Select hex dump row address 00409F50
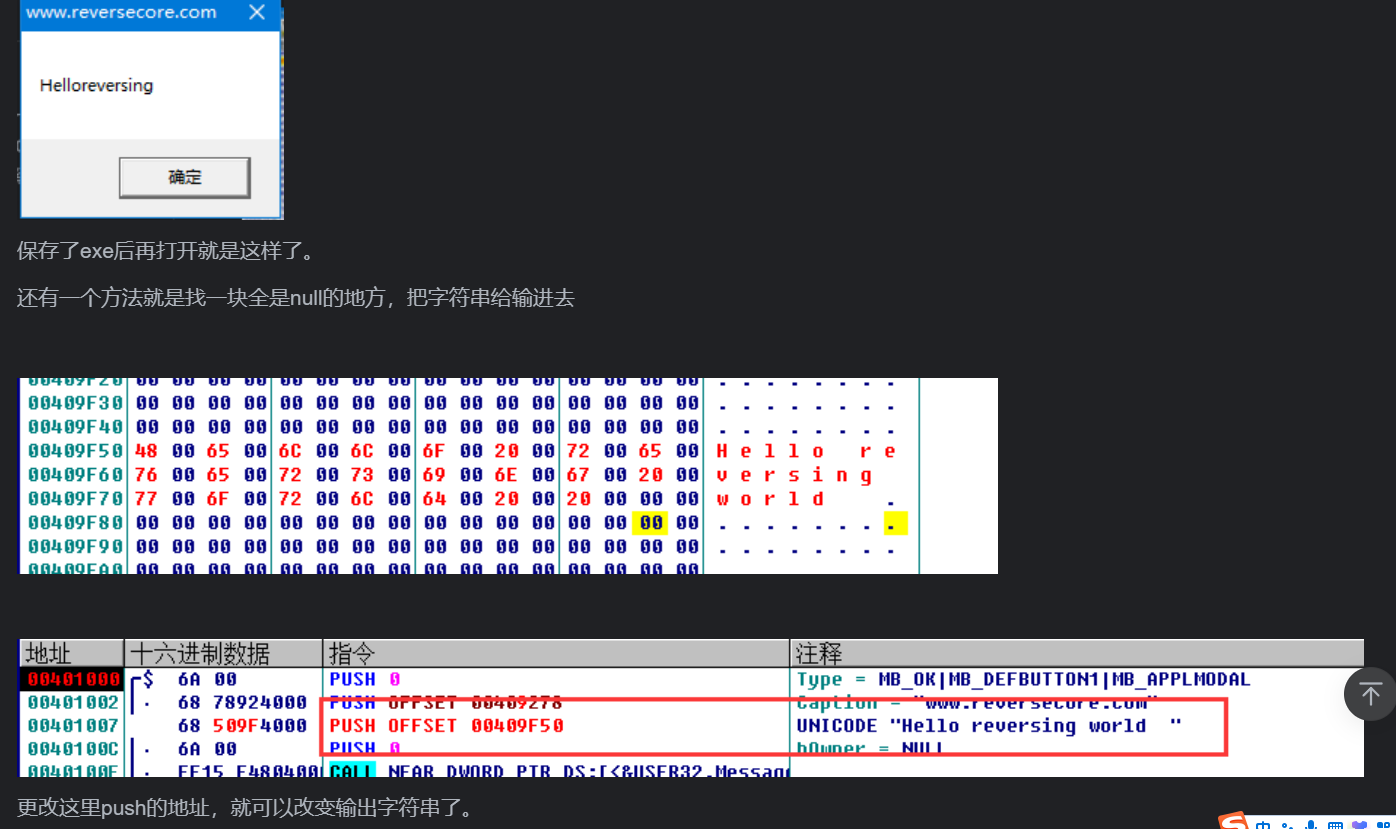Image resolution: width=1396 pixels, height=829 pixels. coord(75,451)
